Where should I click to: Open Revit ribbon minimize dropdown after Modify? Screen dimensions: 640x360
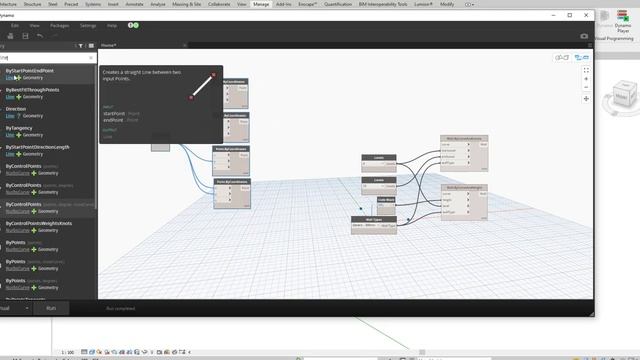[x=468, y=4]
